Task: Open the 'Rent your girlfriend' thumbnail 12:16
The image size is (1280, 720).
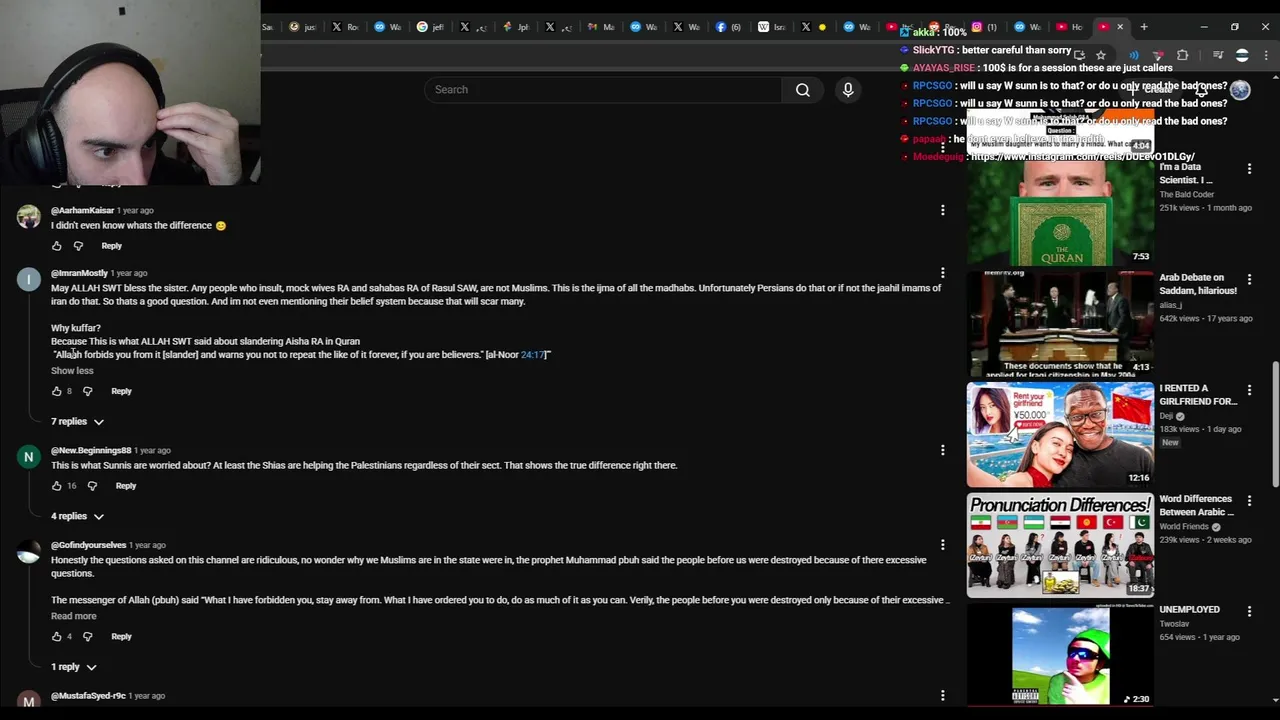Action: pyautogui.click(x=1060, y=434)
